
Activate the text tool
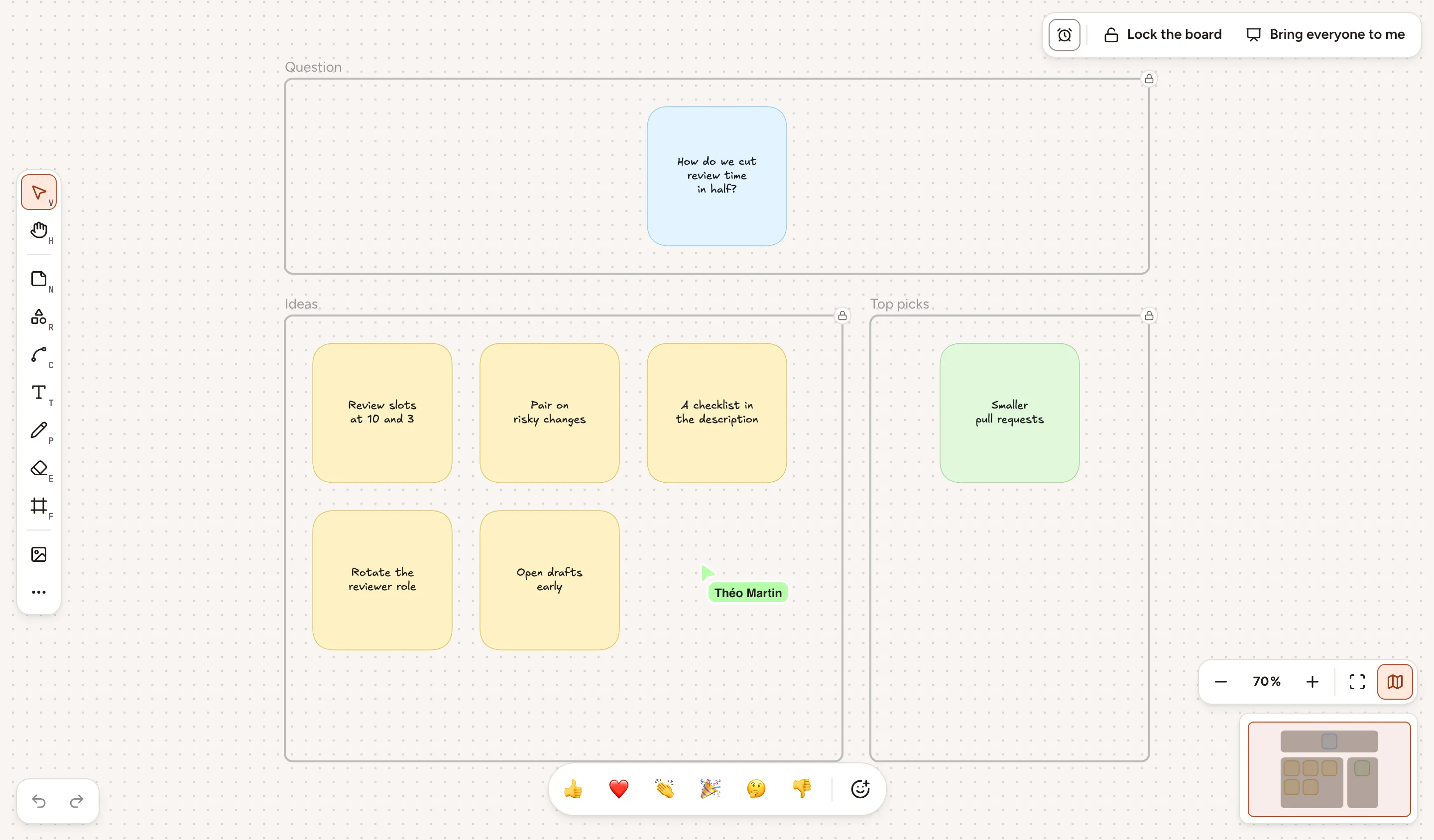point(39,393)
